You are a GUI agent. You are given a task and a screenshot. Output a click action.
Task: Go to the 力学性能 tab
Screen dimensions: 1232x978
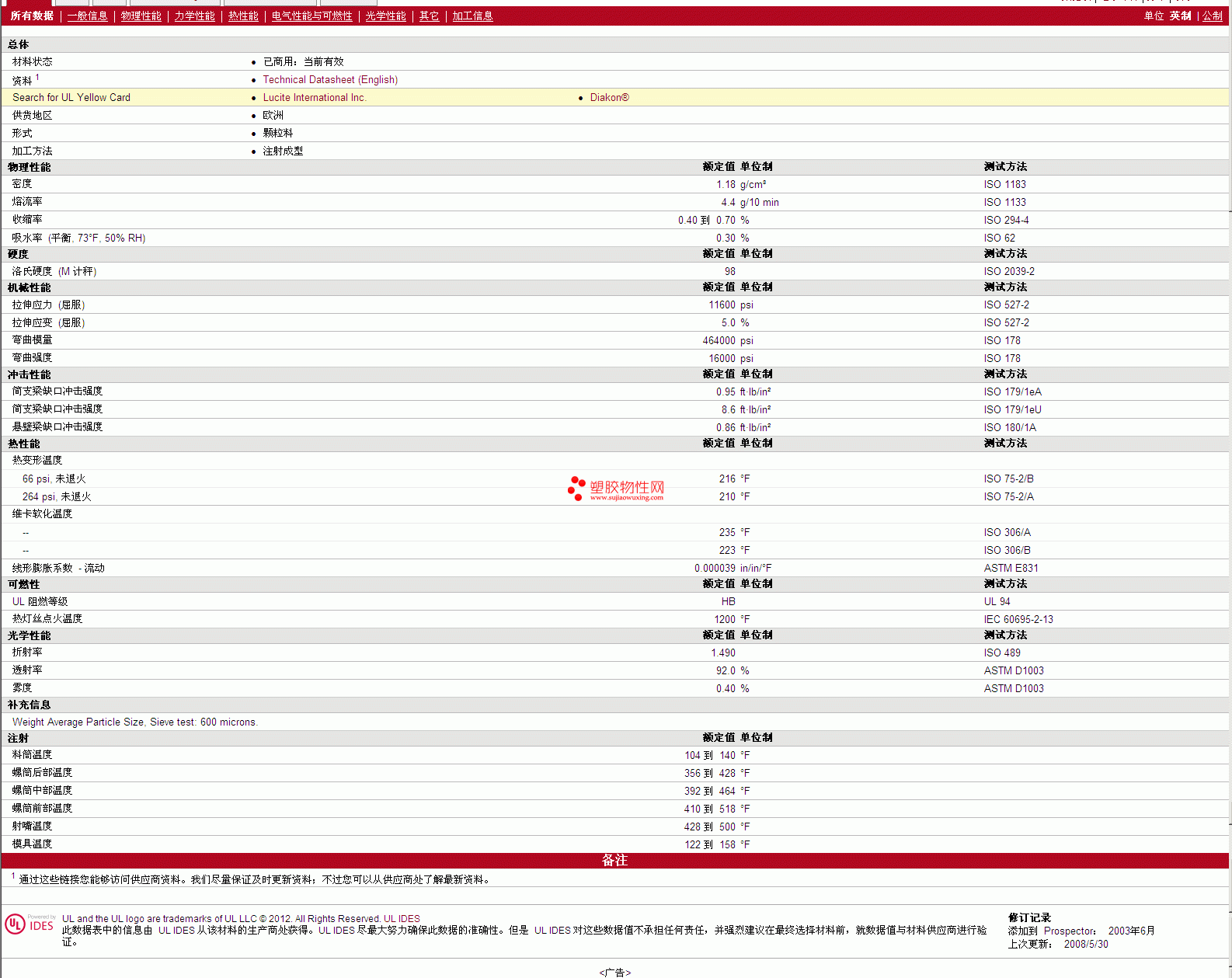point(194,16)
